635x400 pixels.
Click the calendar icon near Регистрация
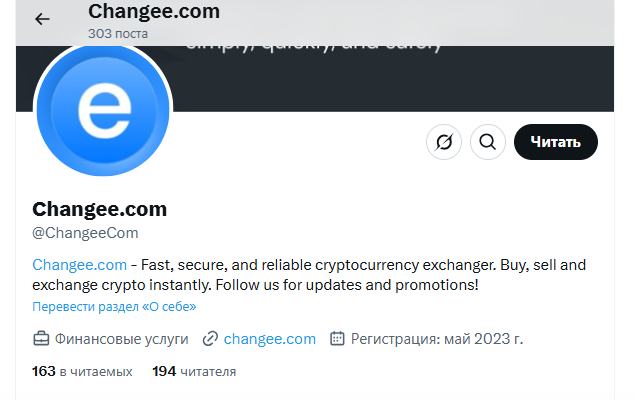point(337,338)
